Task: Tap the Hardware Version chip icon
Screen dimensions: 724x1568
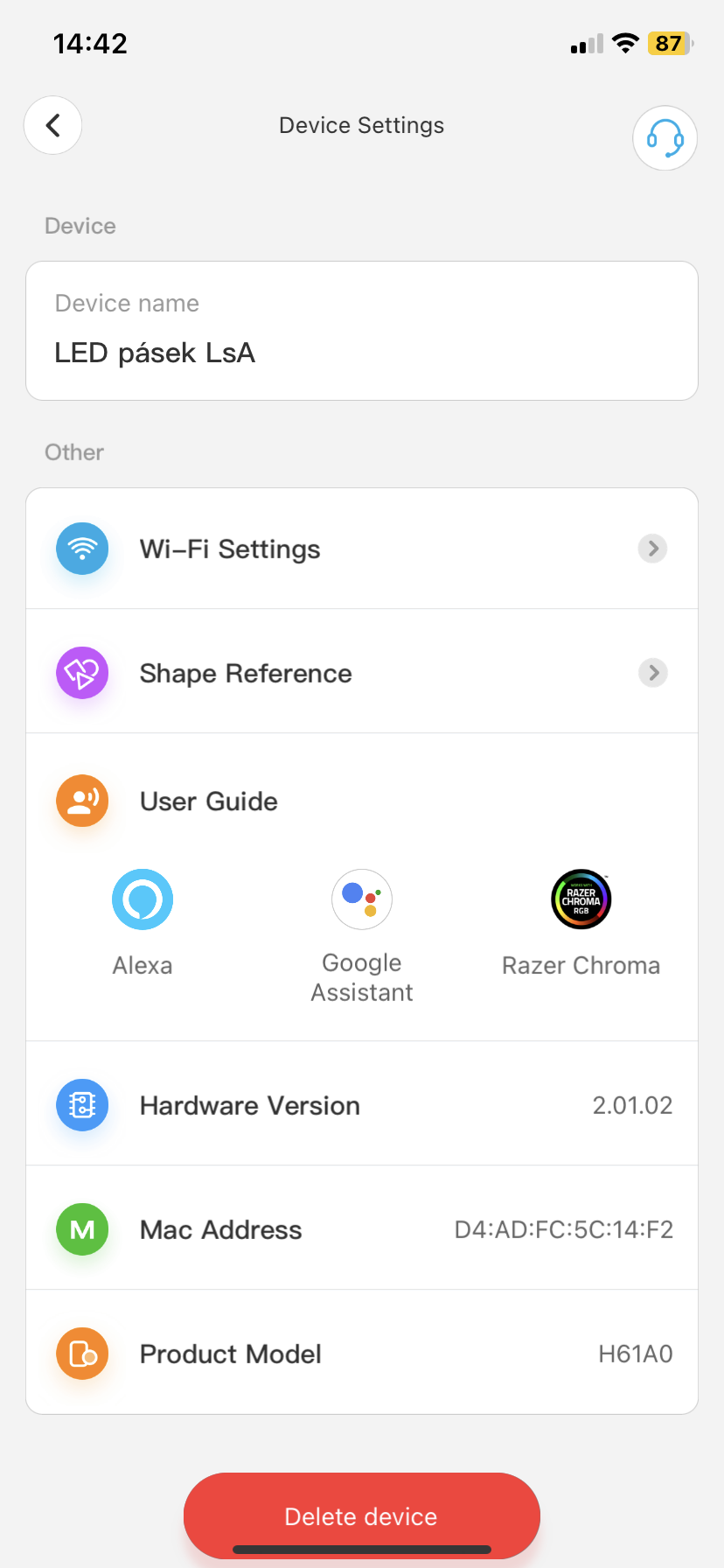Action: tap(82, 1105)
